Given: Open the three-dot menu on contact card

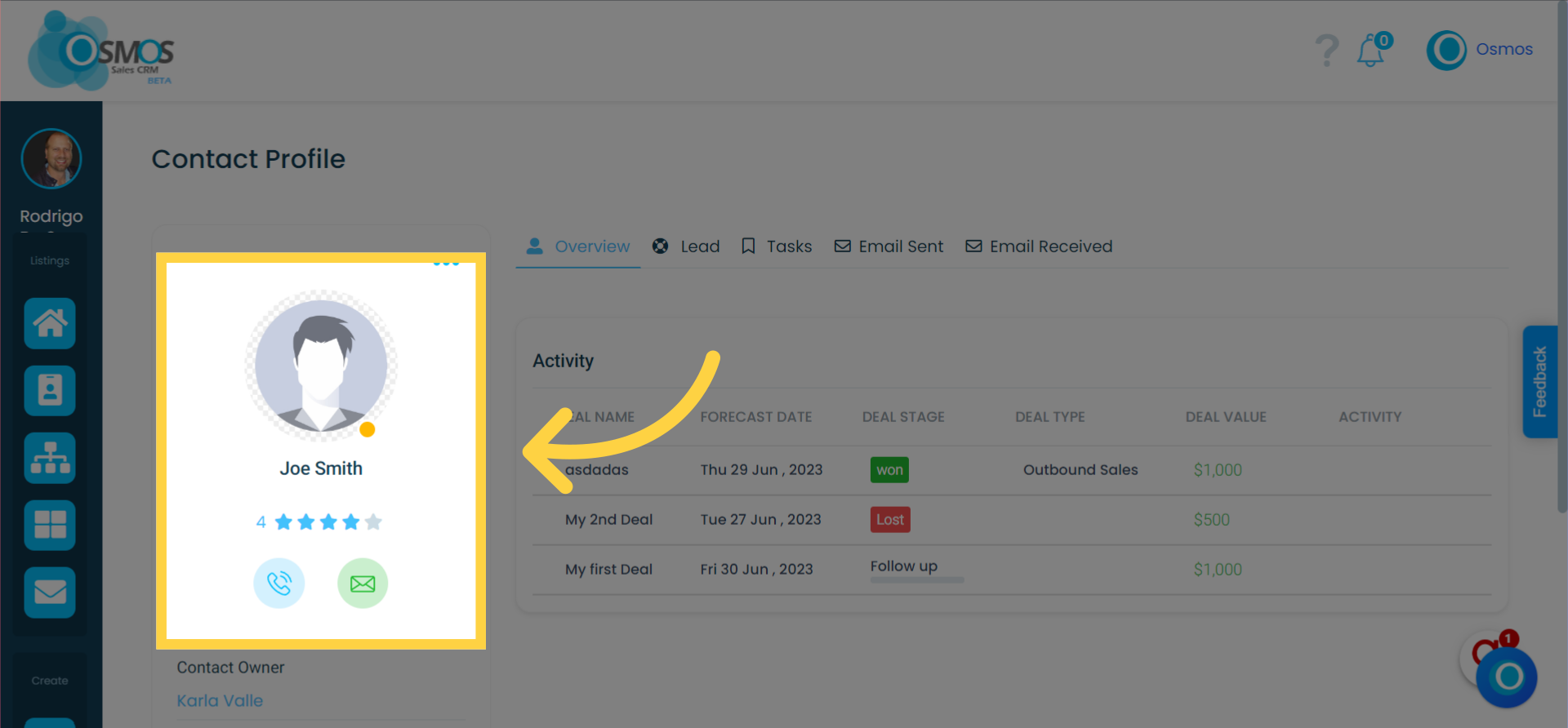Looking at the screenshot, I should 446,263.
